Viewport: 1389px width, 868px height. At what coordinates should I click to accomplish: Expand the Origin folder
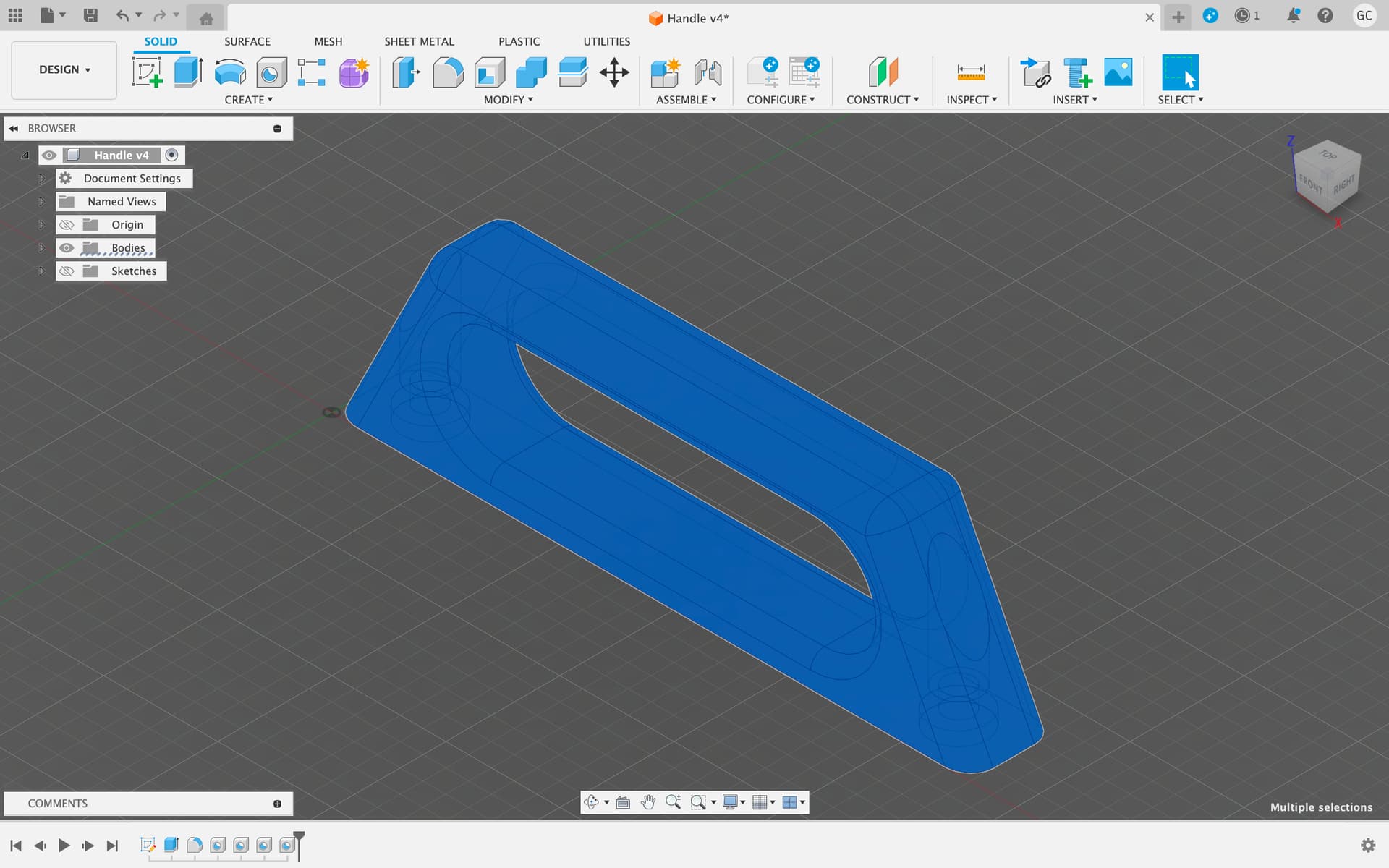point(41,225)
